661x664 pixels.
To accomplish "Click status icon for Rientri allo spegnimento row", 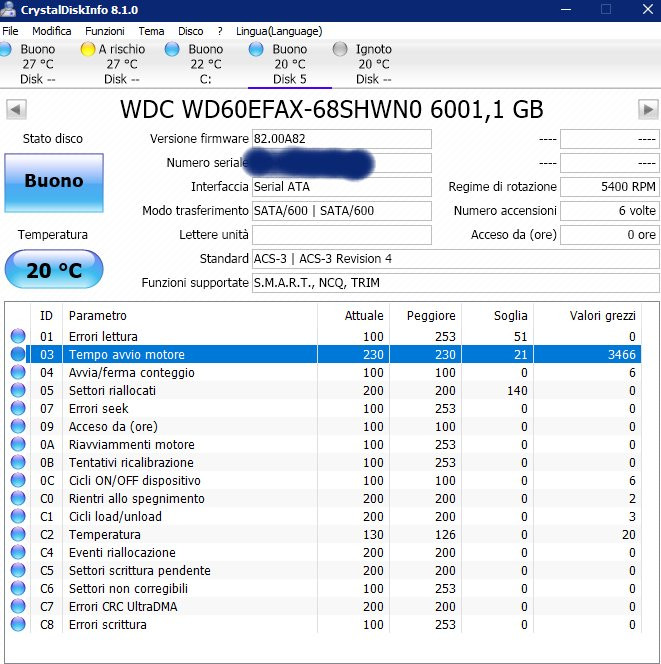I will tap(18, 498).
